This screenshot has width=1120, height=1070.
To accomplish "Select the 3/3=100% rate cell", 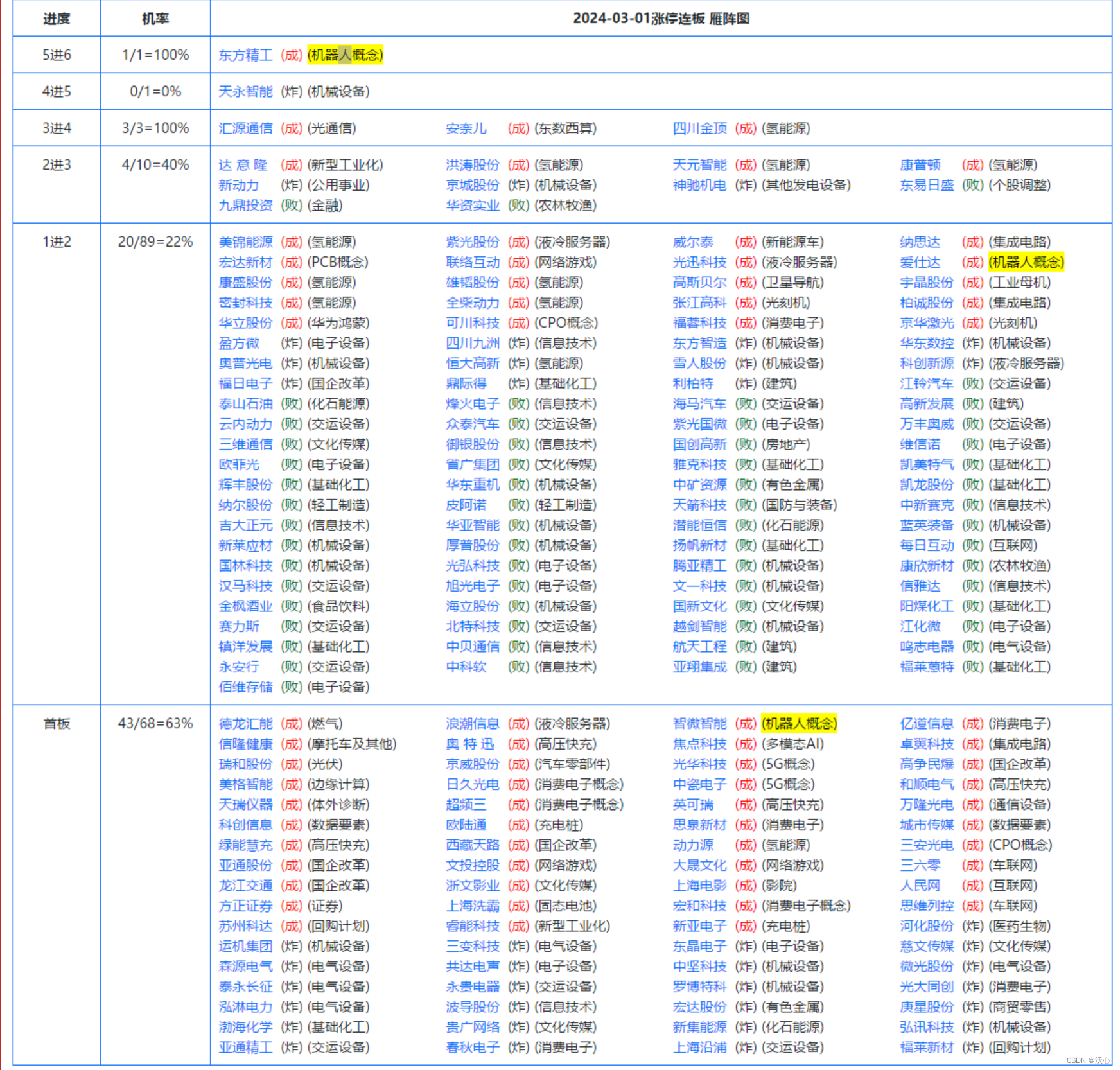I will [x=155, y=128].
